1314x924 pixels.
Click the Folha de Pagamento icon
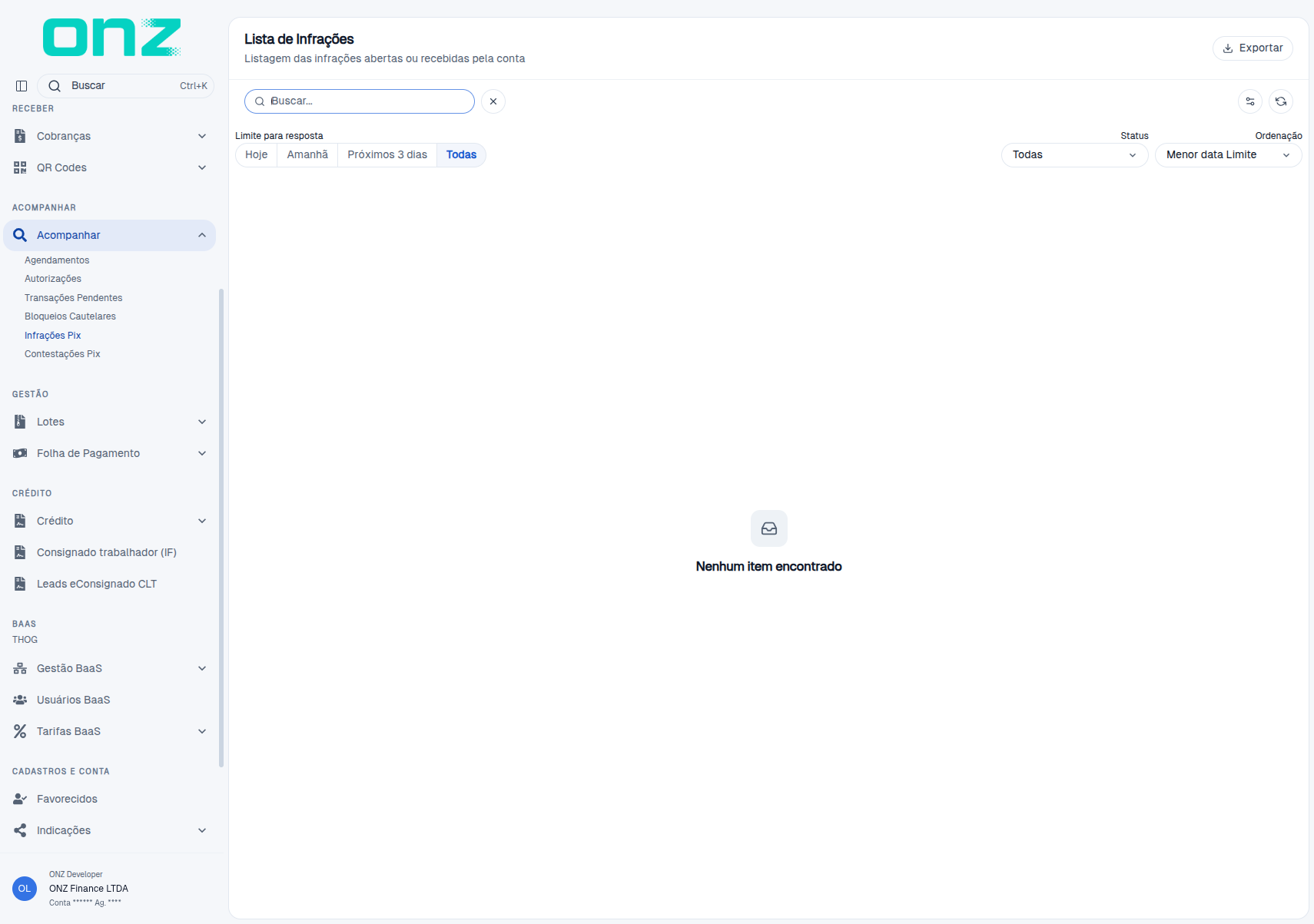pos(20,453)
